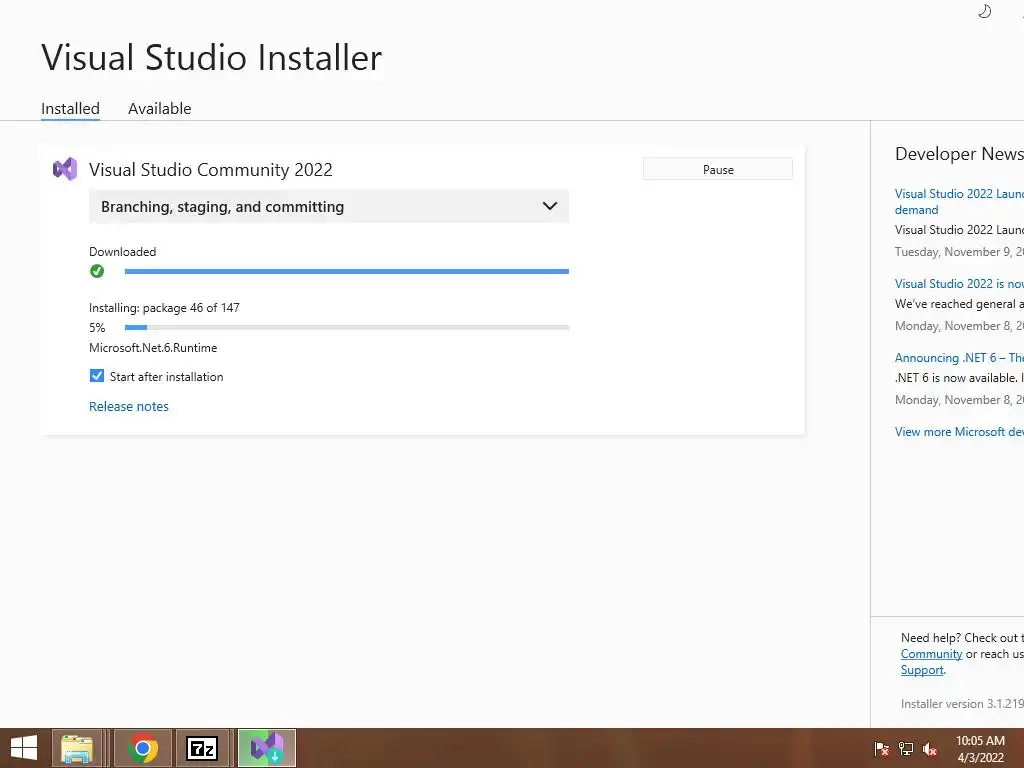Click the taskbar clock showing 10:05 AM
The image size is (1024, 768).
coord(980,748)
